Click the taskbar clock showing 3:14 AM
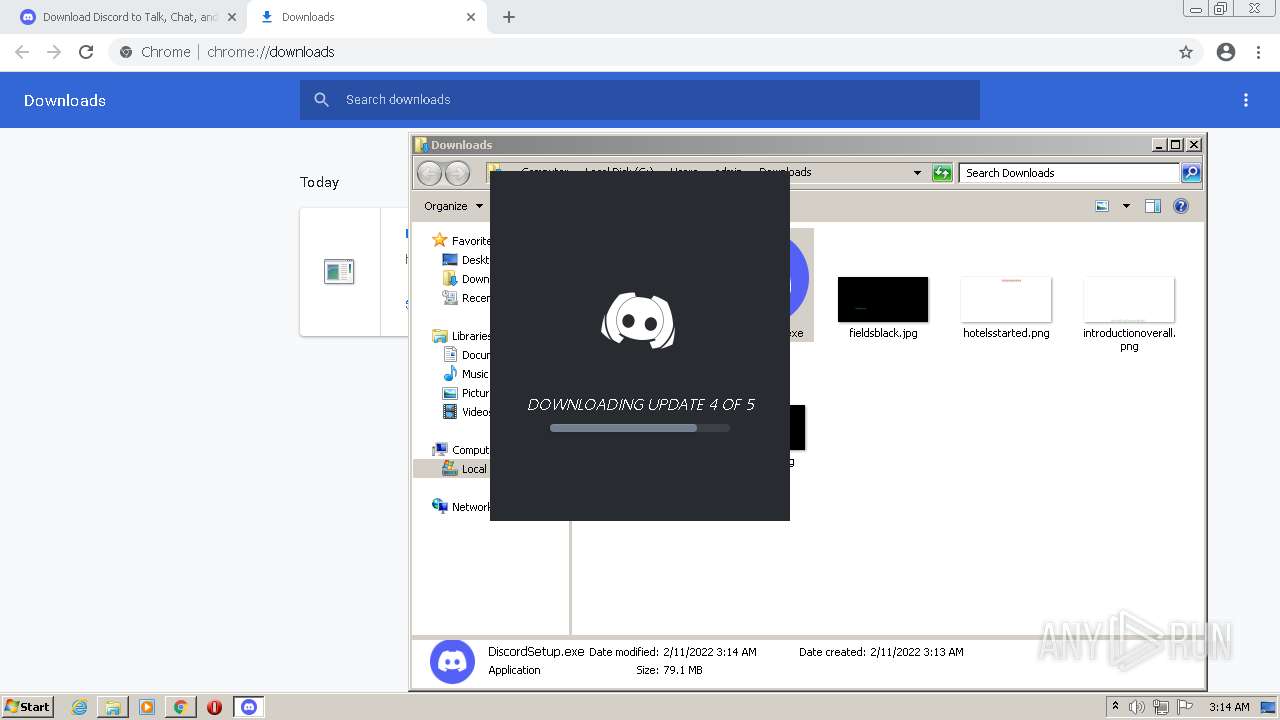Viewport: 1280px width, 720px height. (x=1229, y=707)
